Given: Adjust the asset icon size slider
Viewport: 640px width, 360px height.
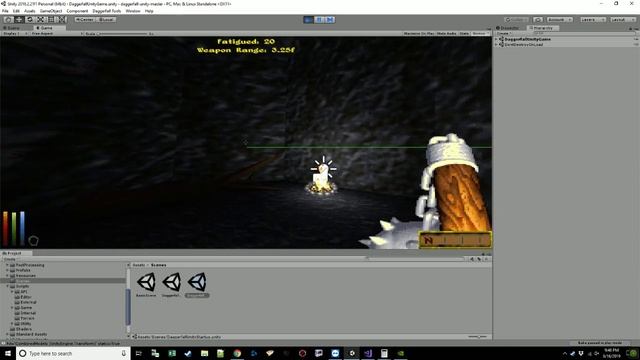Looking at the screenshot, I should pyautogui.click(x=478, y=337).
